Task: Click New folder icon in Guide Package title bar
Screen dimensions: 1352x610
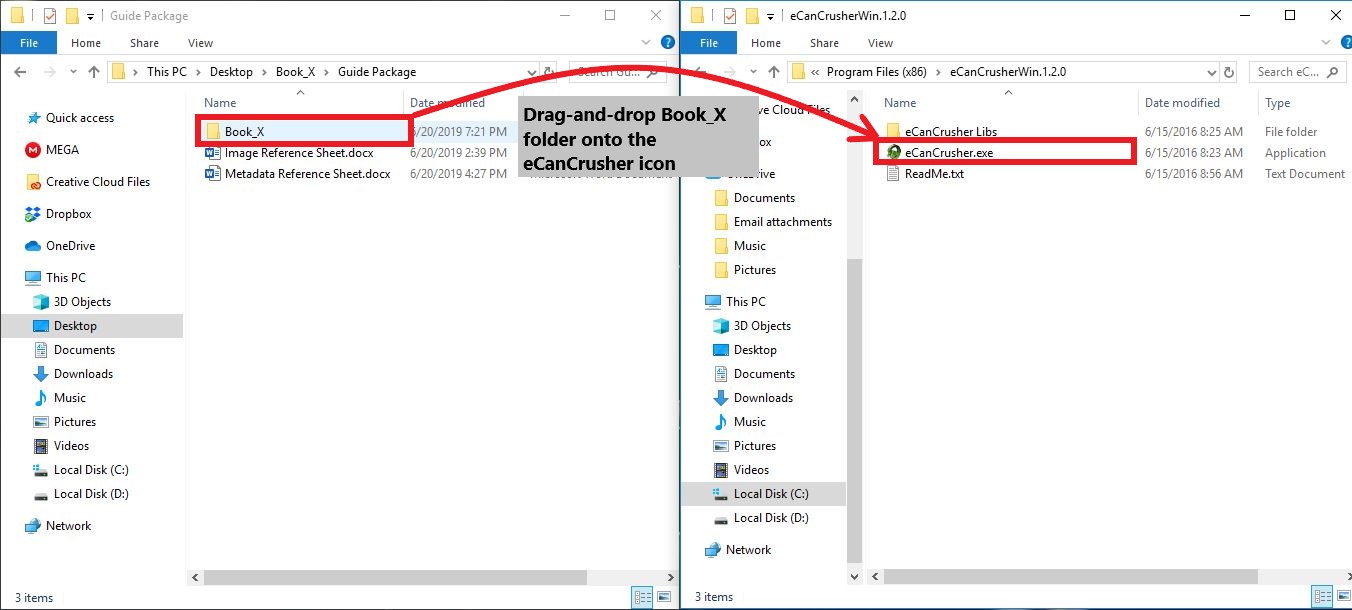Action: point(71,16)
